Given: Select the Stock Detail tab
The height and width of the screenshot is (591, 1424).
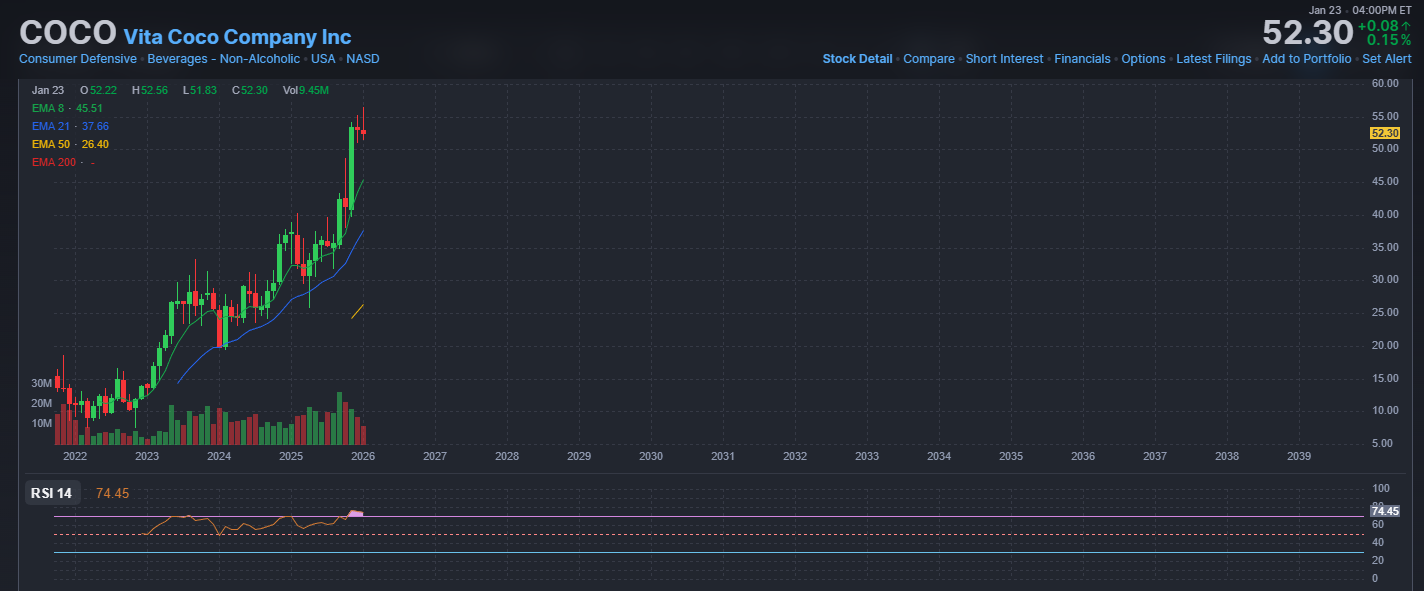Looking at the screenshot, I should pos(857,59).
